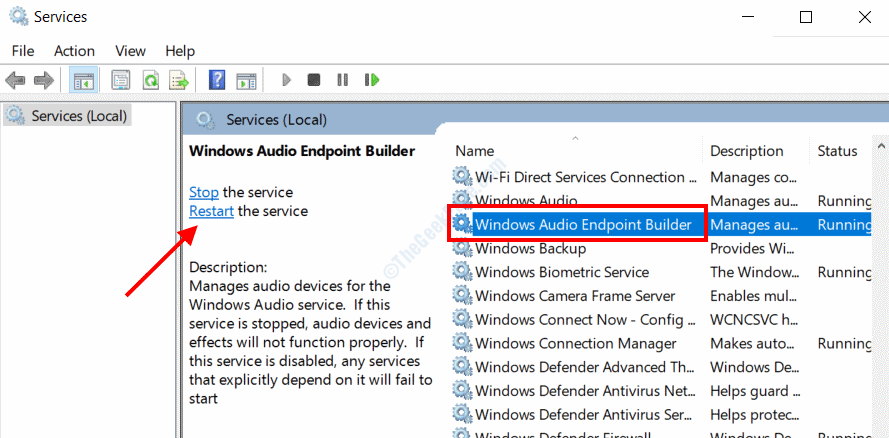This screenshot has height=438, width=889.
Task: Close the Services window
Action: click(864, 17)
